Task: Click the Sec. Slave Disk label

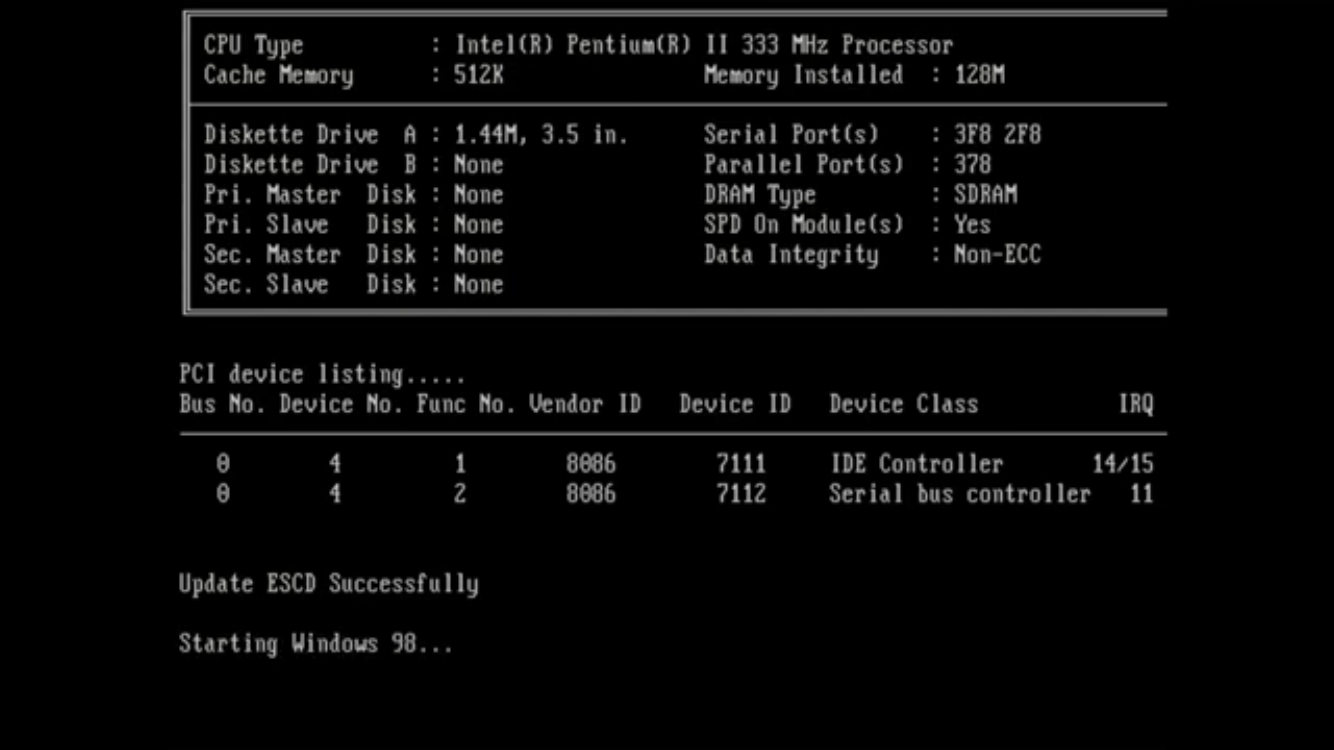Action: point(310,285)
